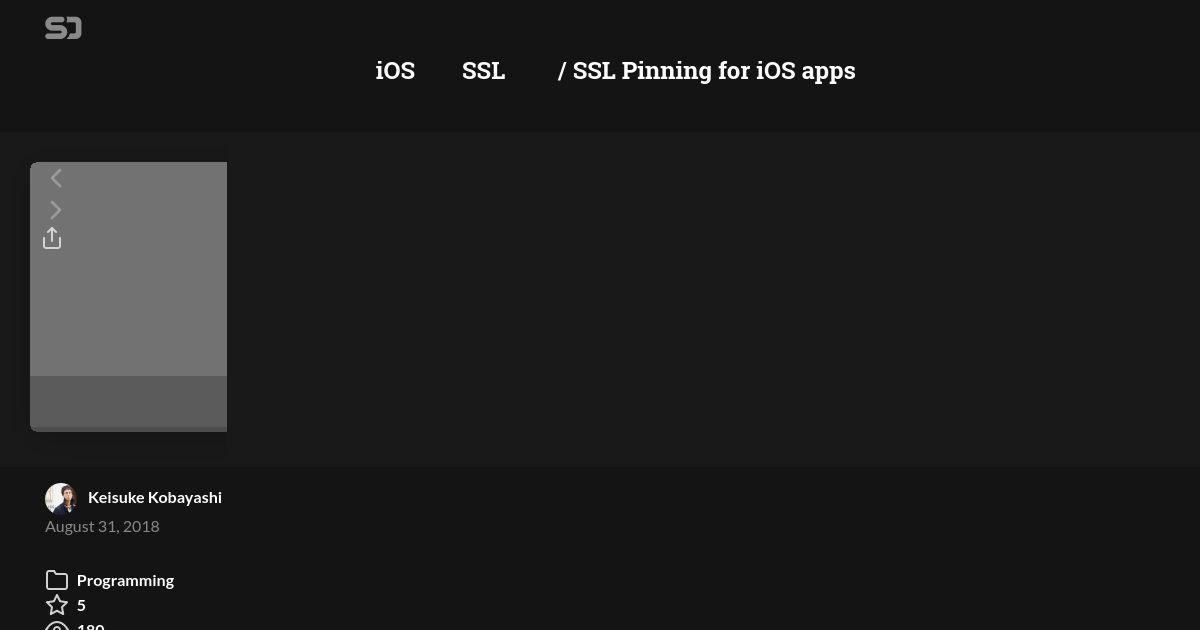Click the "SSL Pinning for iOS apps" title
1200x630 pixels.
pyautogui.click(x=714, y=71)
